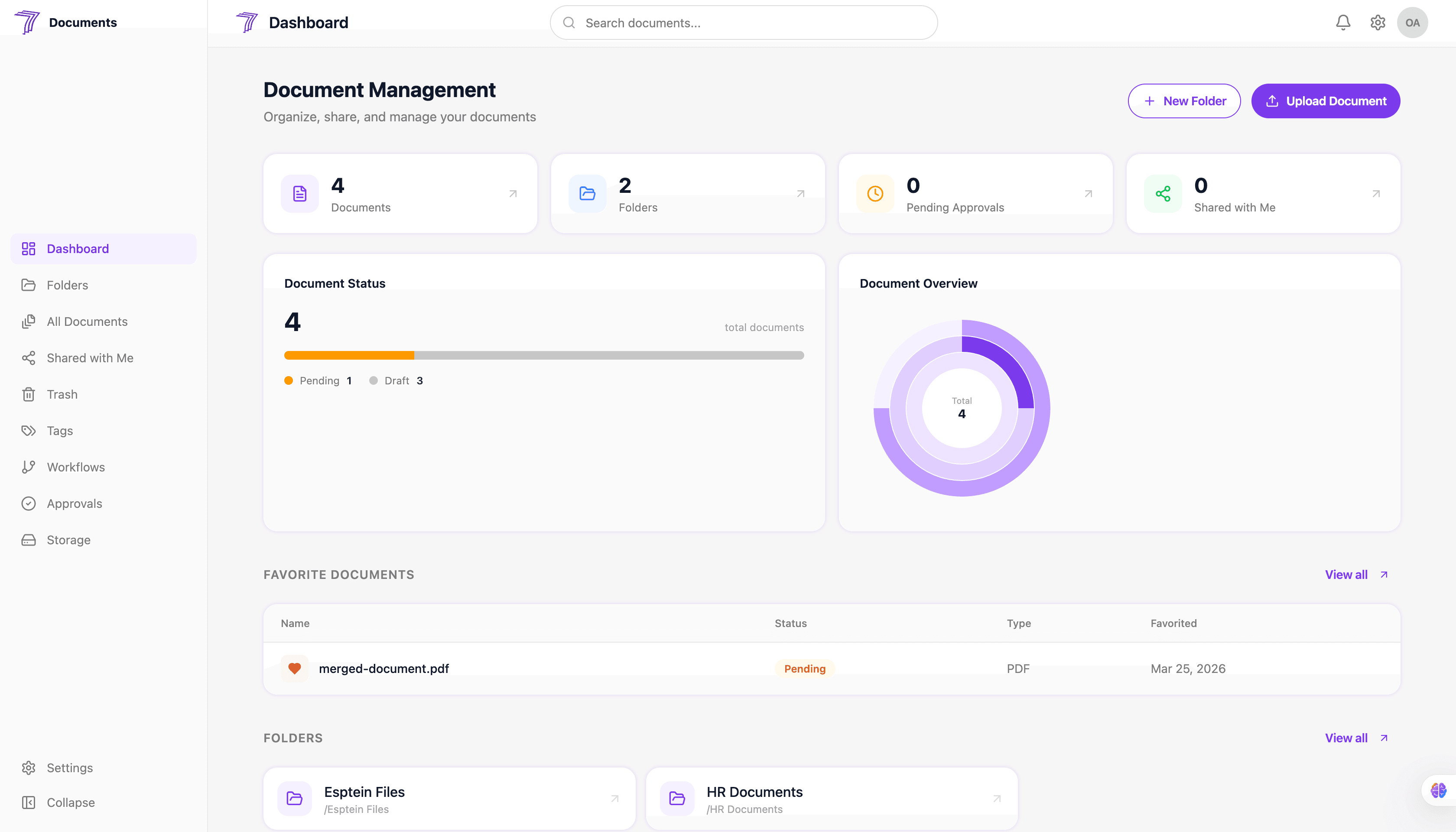This screenshot has height=832, width=1456.
Task: Click the PDF type cell
Action: point(1018,669)
